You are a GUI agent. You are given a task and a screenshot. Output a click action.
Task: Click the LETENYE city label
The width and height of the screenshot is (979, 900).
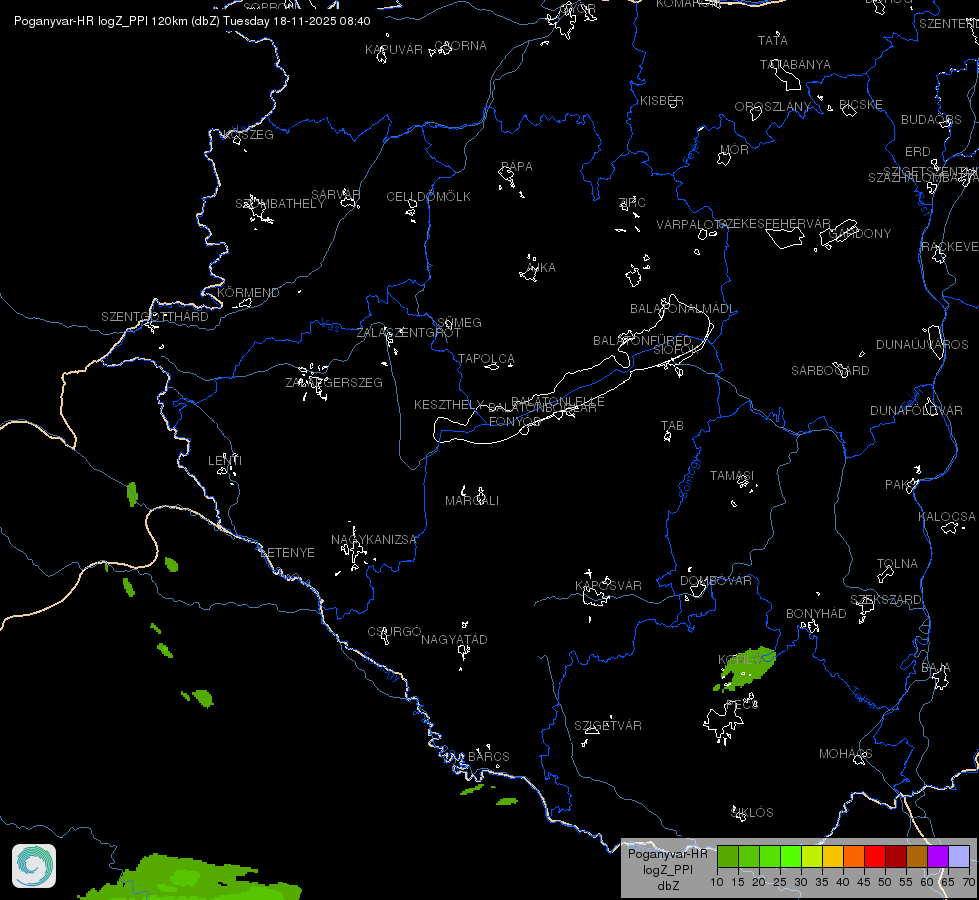pyautogui.click(x=287, y=553)
